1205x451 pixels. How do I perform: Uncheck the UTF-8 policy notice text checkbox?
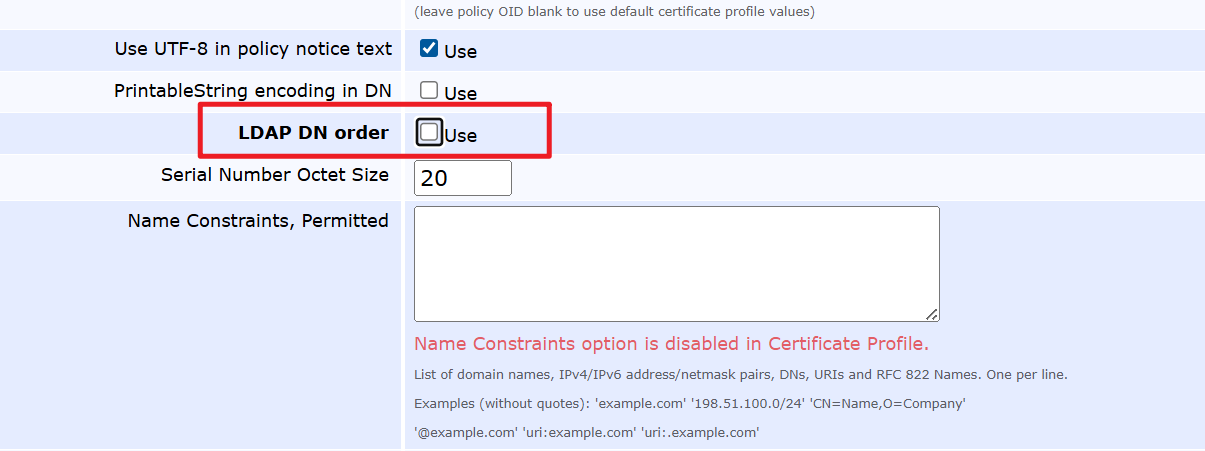(x=429, y=49)
